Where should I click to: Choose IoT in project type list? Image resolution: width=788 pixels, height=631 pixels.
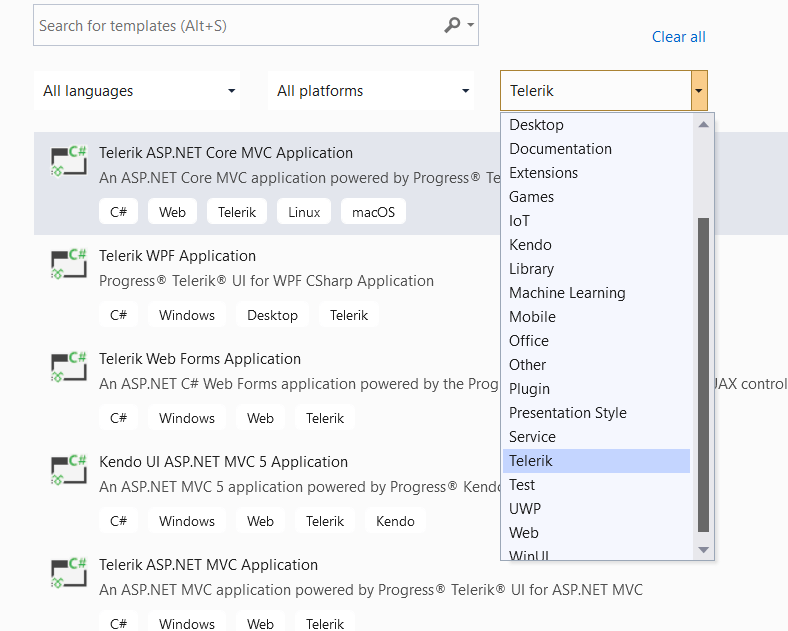(596, 221)
